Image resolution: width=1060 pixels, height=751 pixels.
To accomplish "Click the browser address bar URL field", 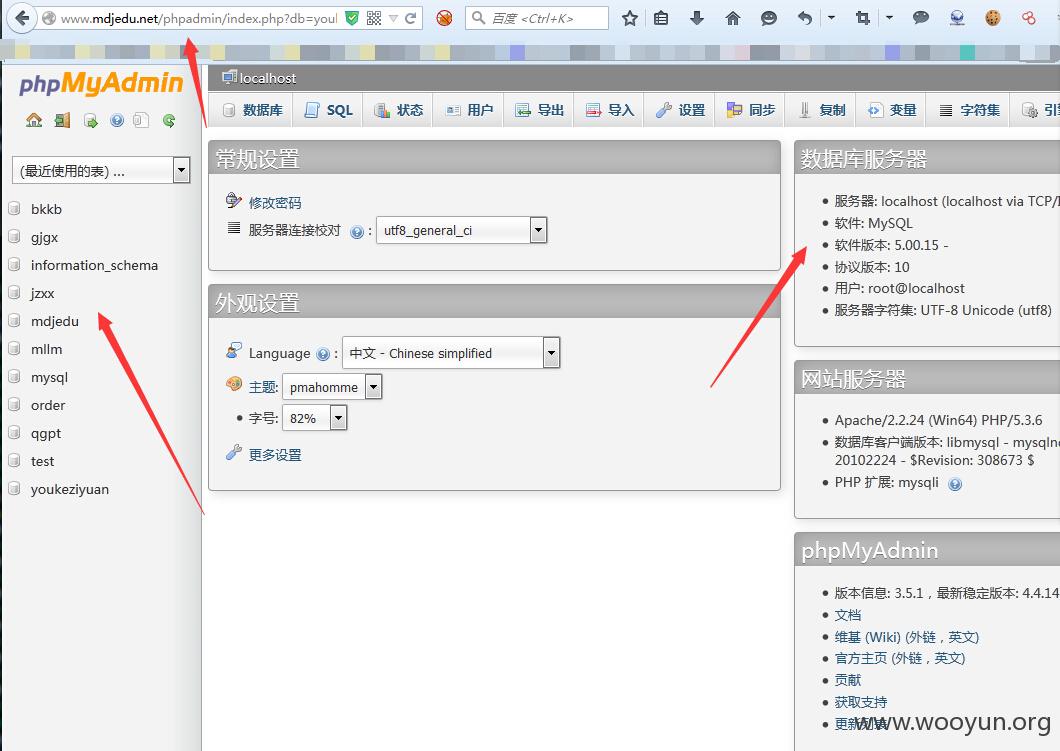I will tap(199, 18).
